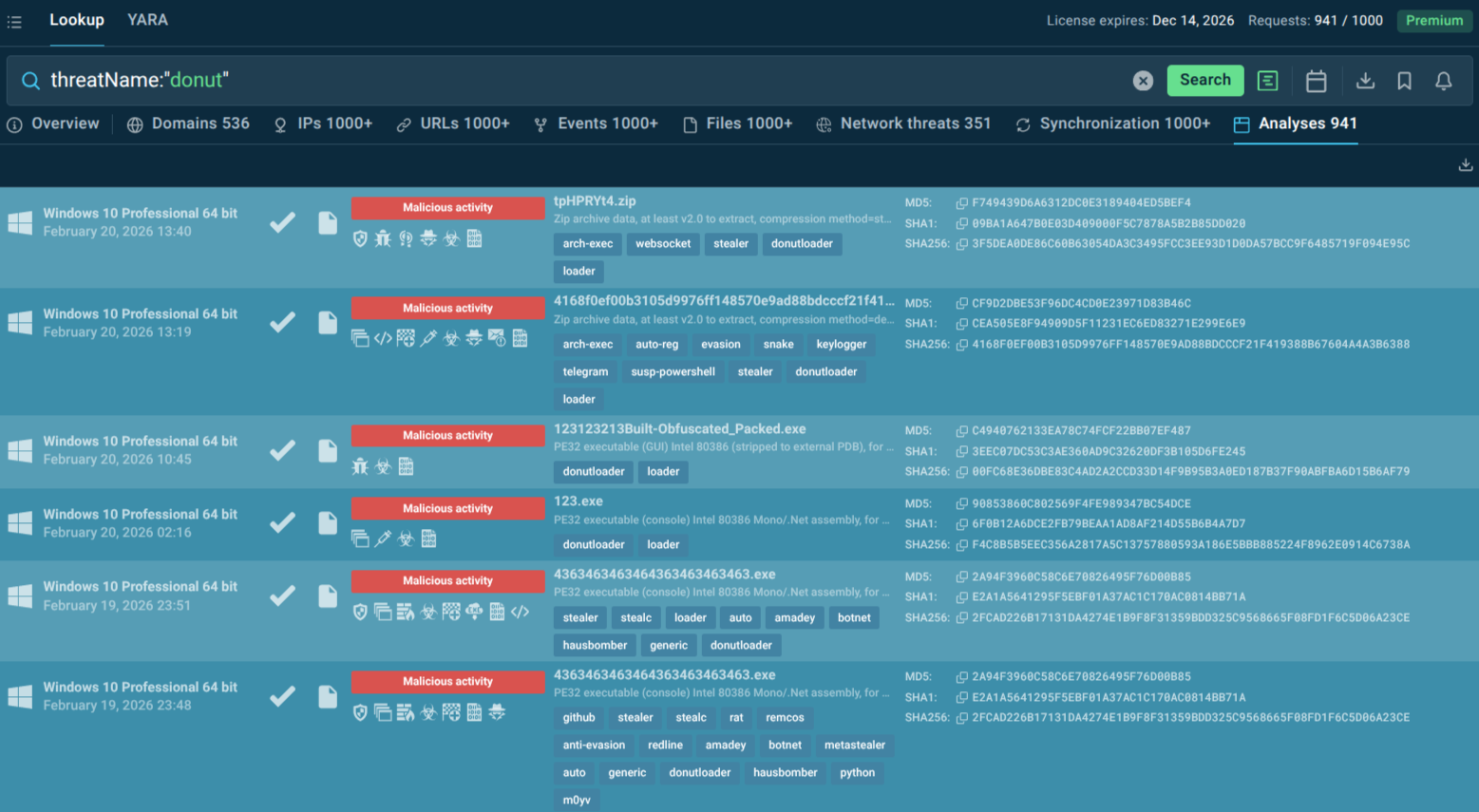Open the Synchronization 1000+ tab
1479x812 pixels.
[x=1113, y=123]
